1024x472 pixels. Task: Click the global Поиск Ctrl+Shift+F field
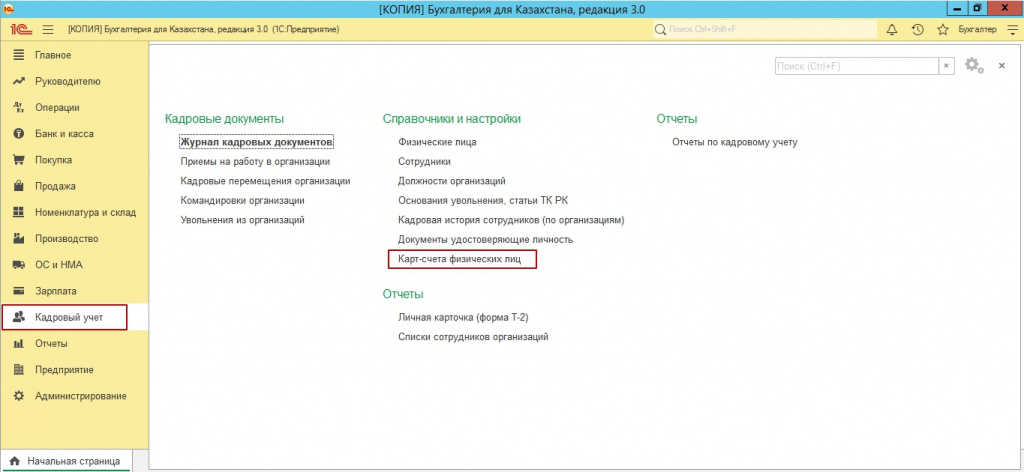coord(765,29)
